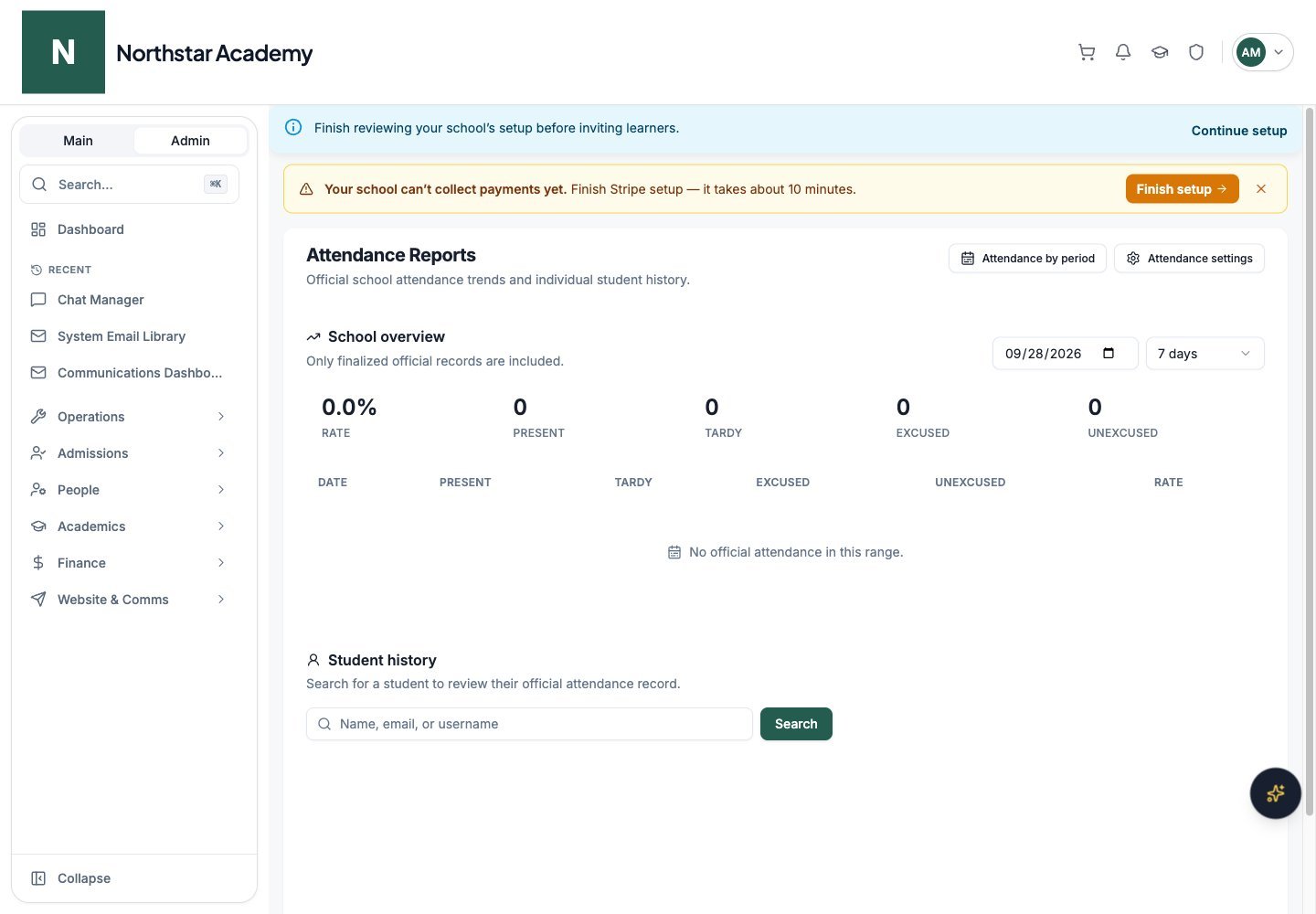The image size is (1316, 914).
Task: Click the 0.0% RATE stat
Action: pos(349,417)
